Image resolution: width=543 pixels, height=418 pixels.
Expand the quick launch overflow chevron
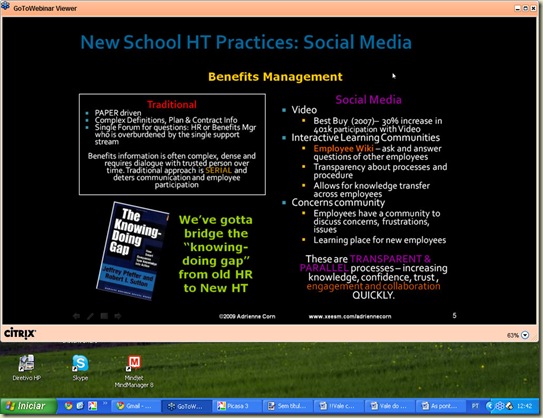click(x=105, y=403)
